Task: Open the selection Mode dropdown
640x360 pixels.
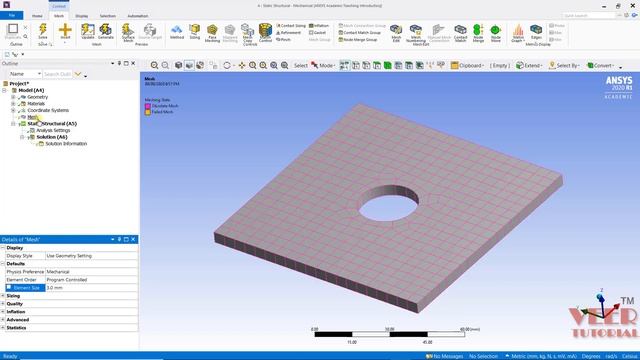Action: coord(323,65)
